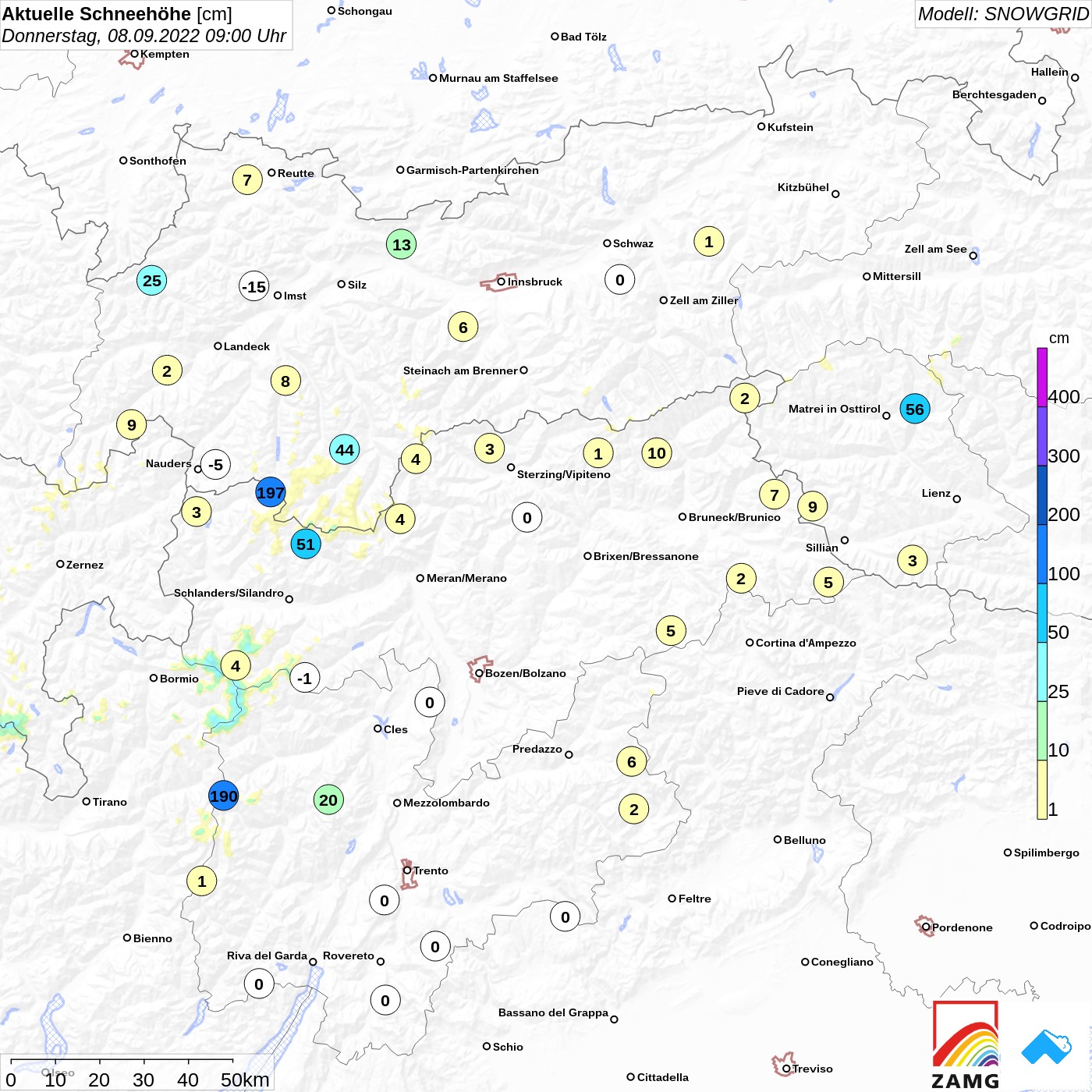
Task: Click the Schlanders/Silandro label
Action: [x=229, y=593]
